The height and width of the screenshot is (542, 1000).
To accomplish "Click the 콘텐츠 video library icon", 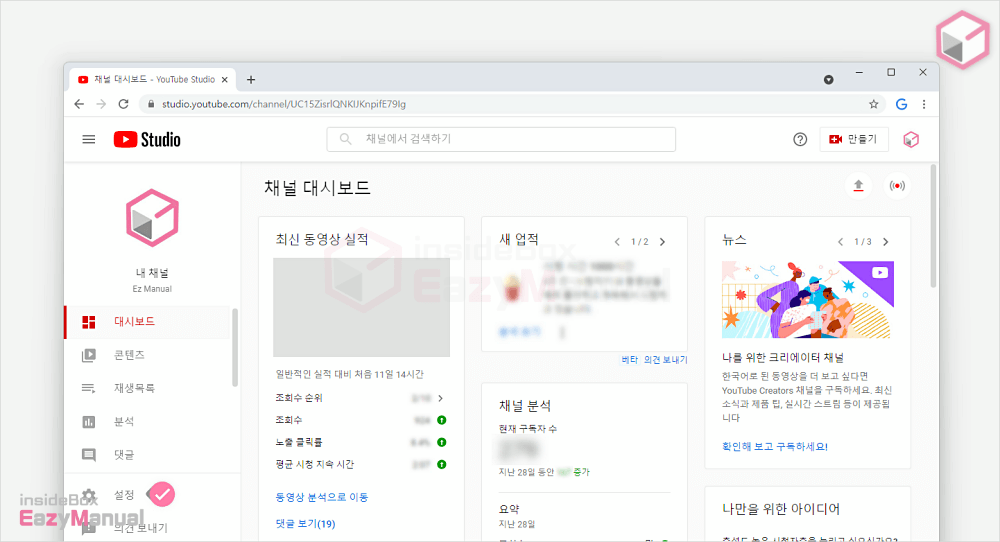I will (89, 355).
